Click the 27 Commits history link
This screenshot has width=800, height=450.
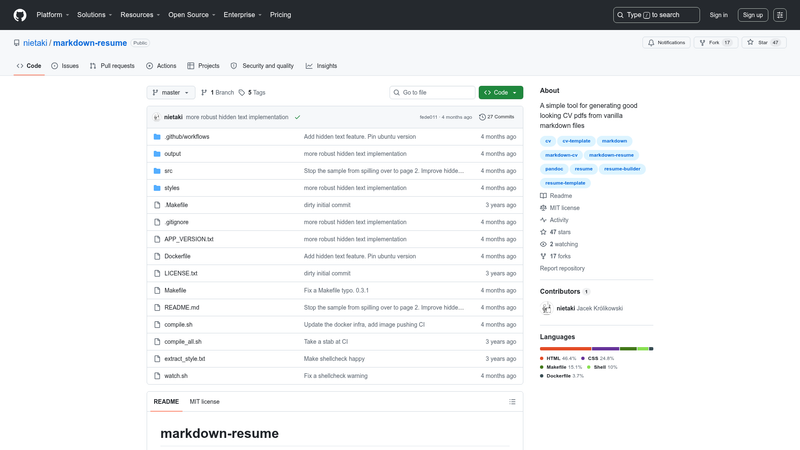[x=496, y=117]
